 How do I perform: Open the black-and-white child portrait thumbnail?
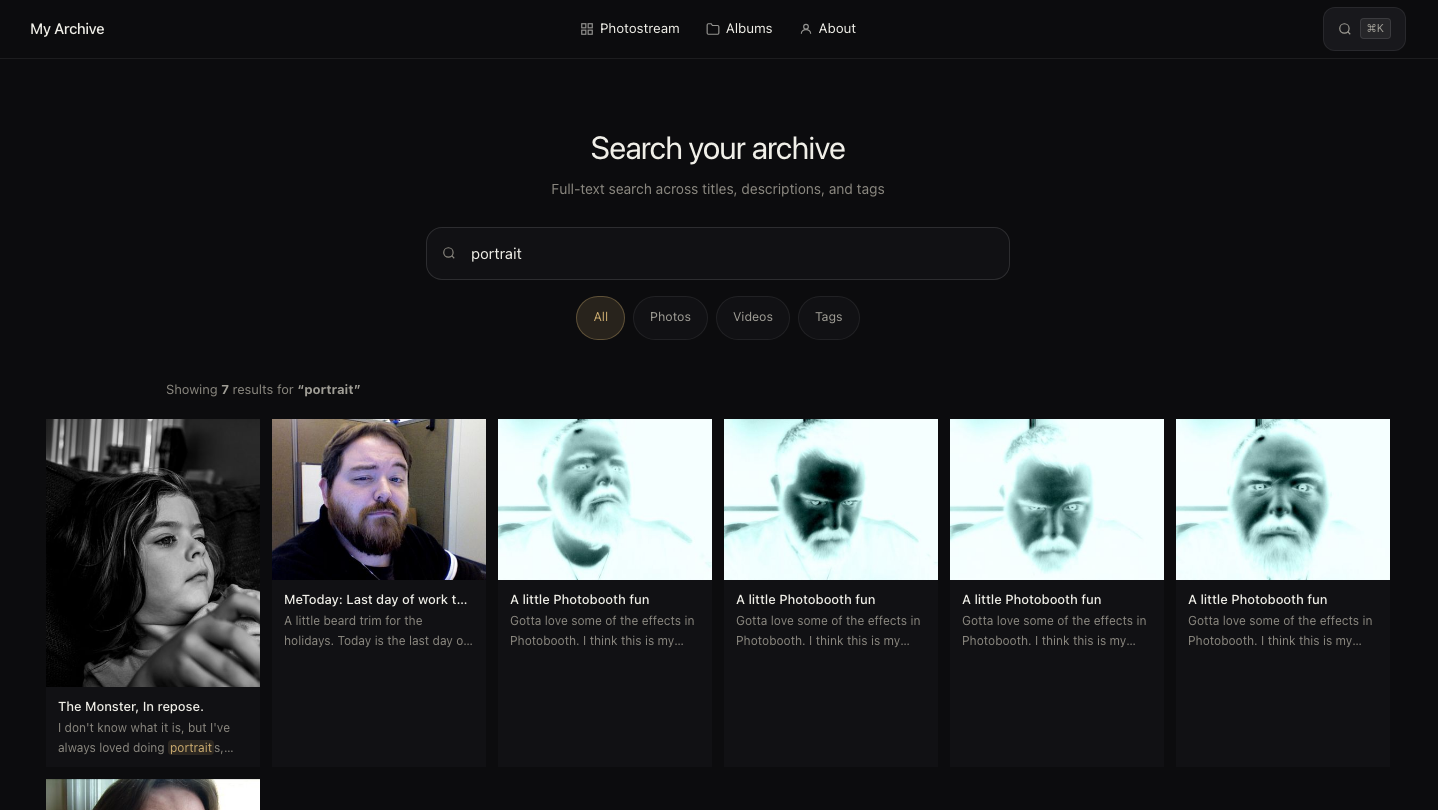click(x=153, y=553)
